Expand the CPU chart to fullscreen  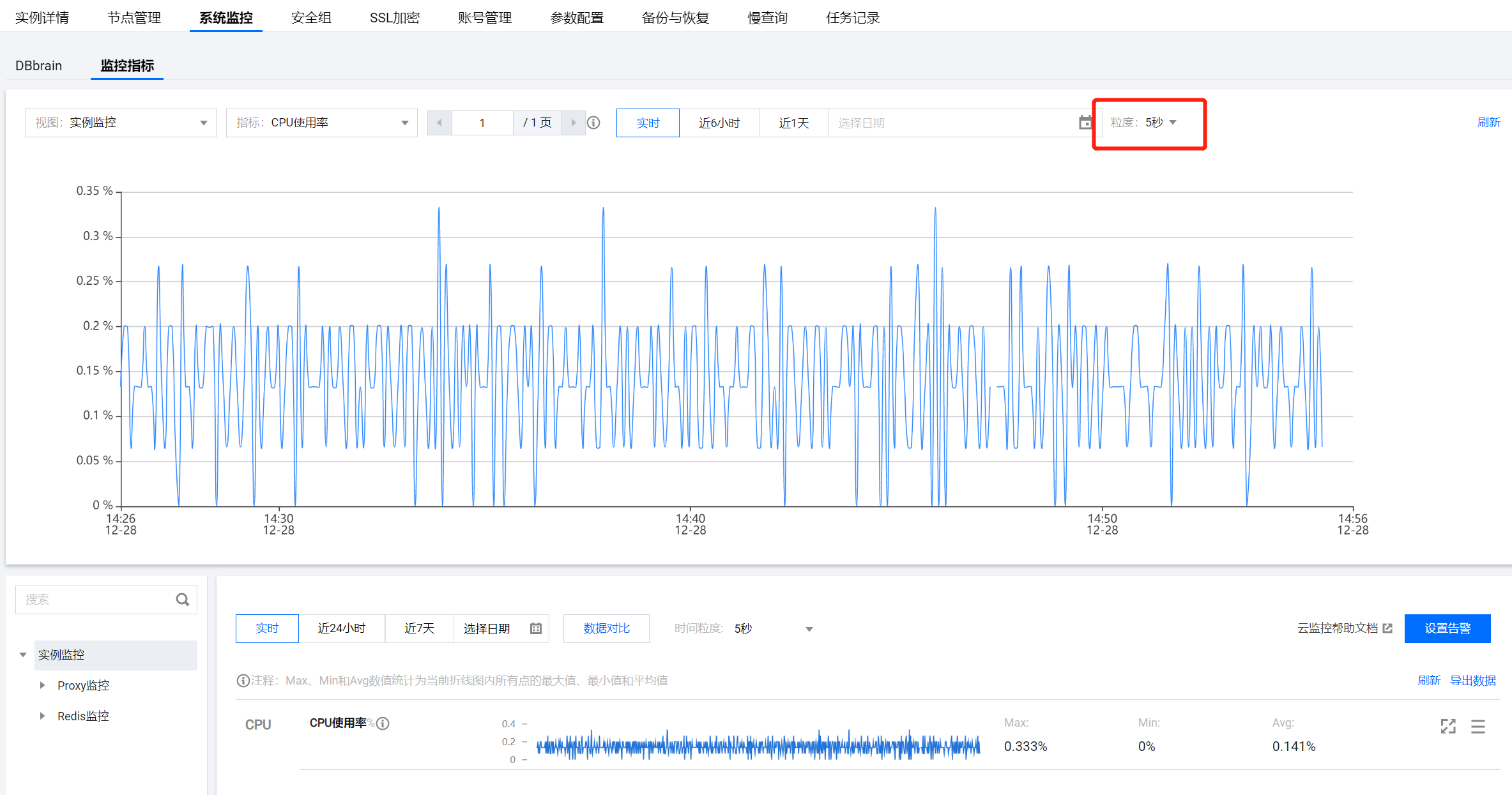pyautogui.click(x=1448, y=727)
